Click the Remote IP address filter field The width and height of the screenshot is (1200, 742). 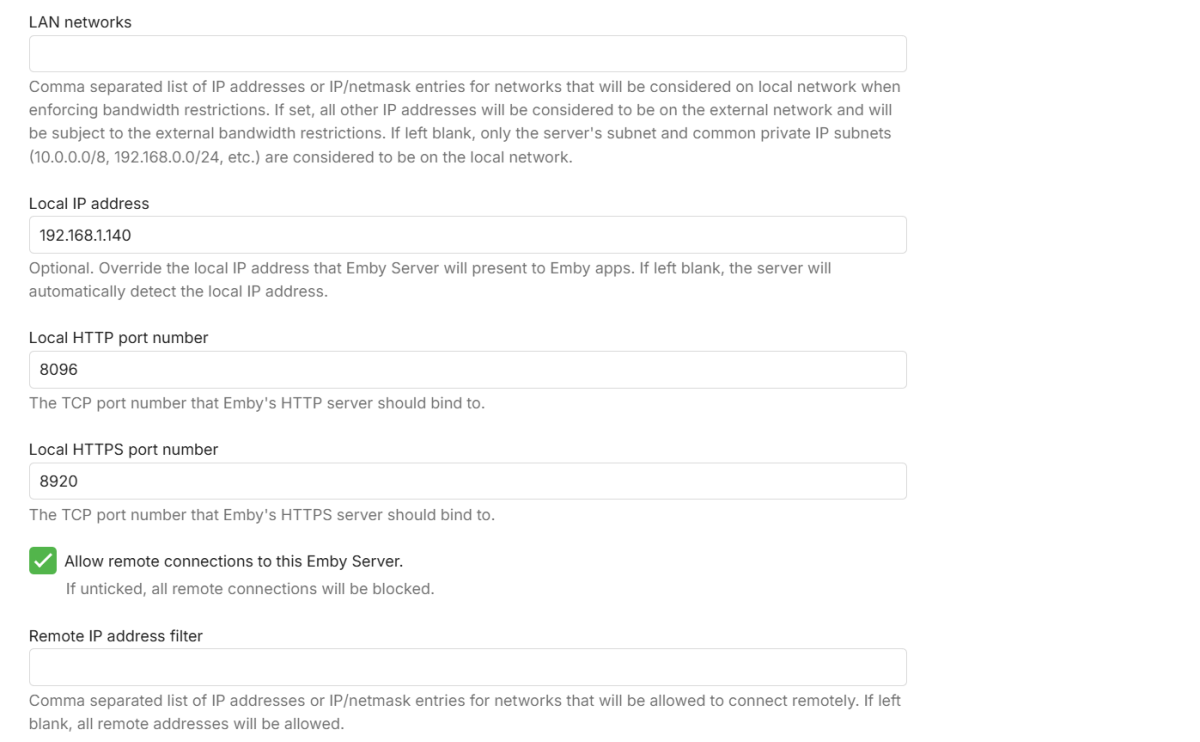pos(467,667)
